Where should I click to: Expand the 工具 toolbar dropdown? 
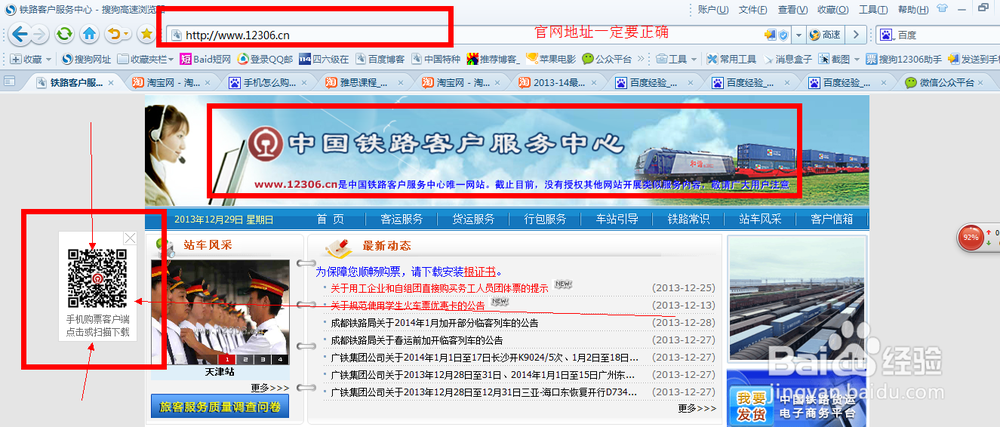[694, 59]
